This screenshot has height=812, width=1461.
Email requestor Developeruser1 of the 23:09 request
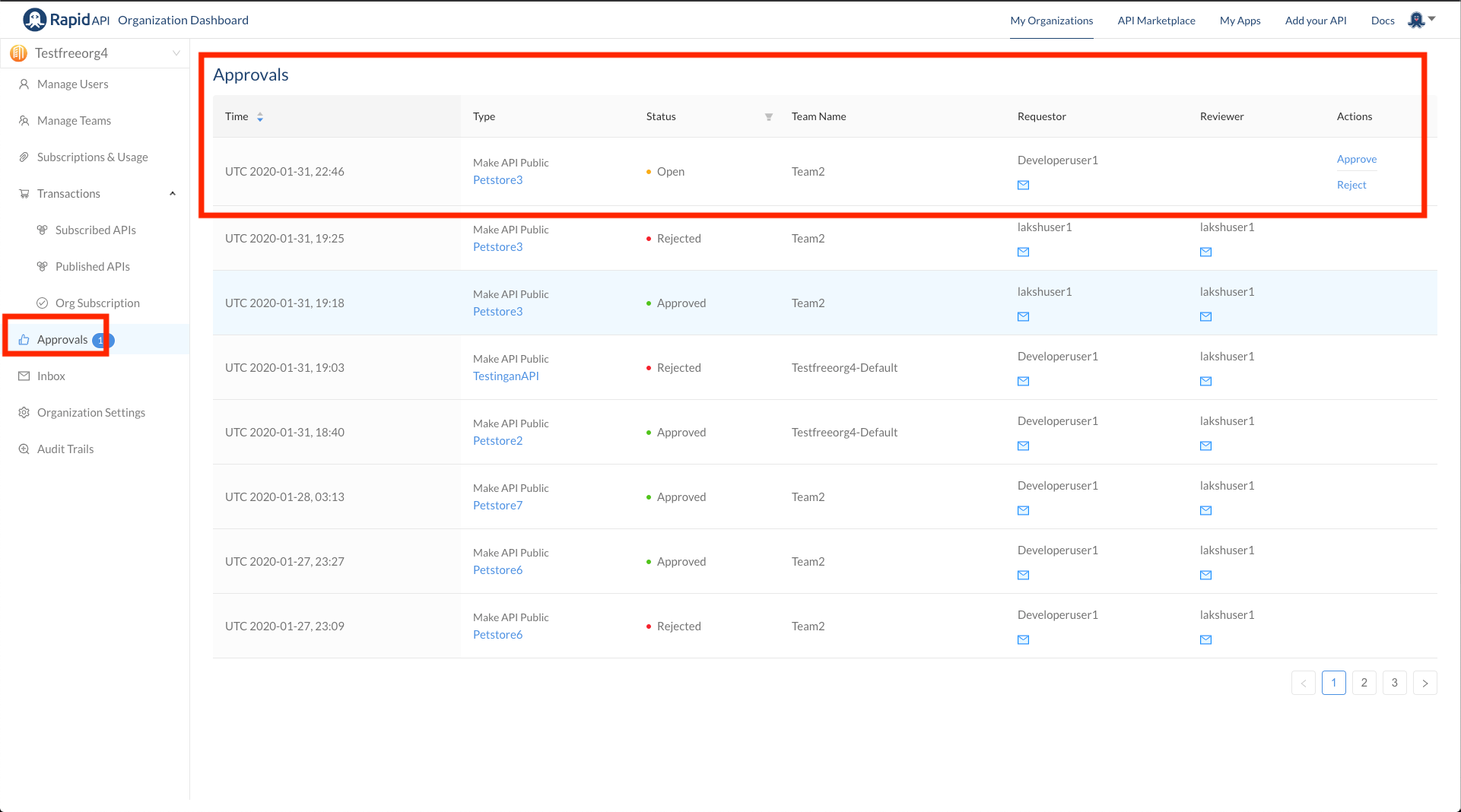(x=1024, y=639)
